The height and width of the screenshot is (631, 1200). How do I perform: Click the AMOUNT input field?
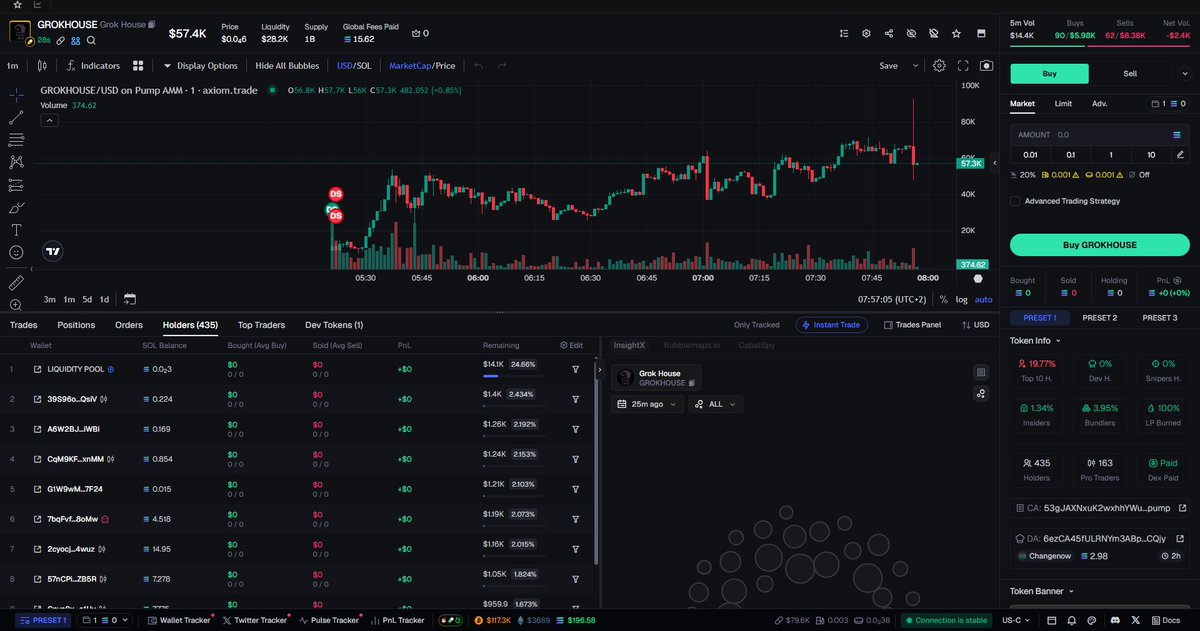point(1099,134)
